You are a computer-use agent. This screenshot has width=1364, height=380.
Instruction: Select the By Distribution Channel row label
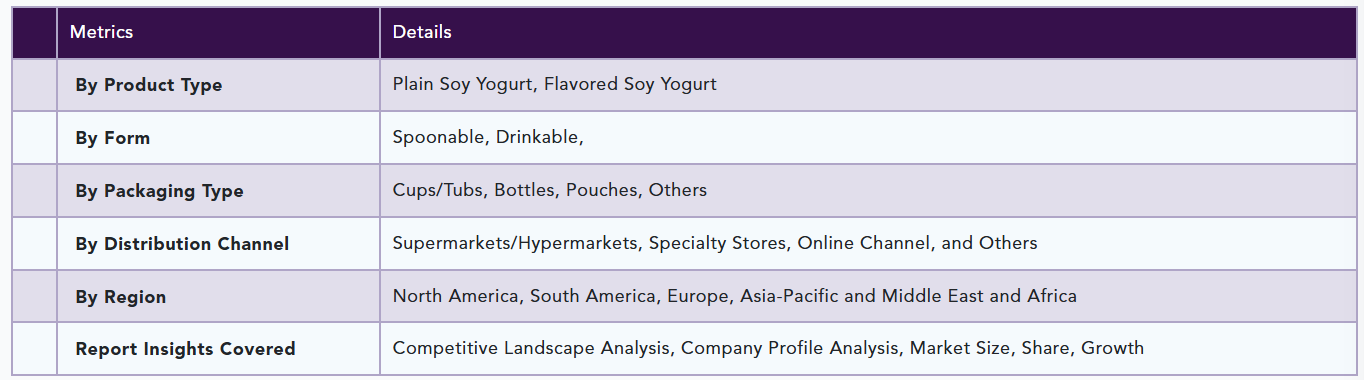[182, 244]
